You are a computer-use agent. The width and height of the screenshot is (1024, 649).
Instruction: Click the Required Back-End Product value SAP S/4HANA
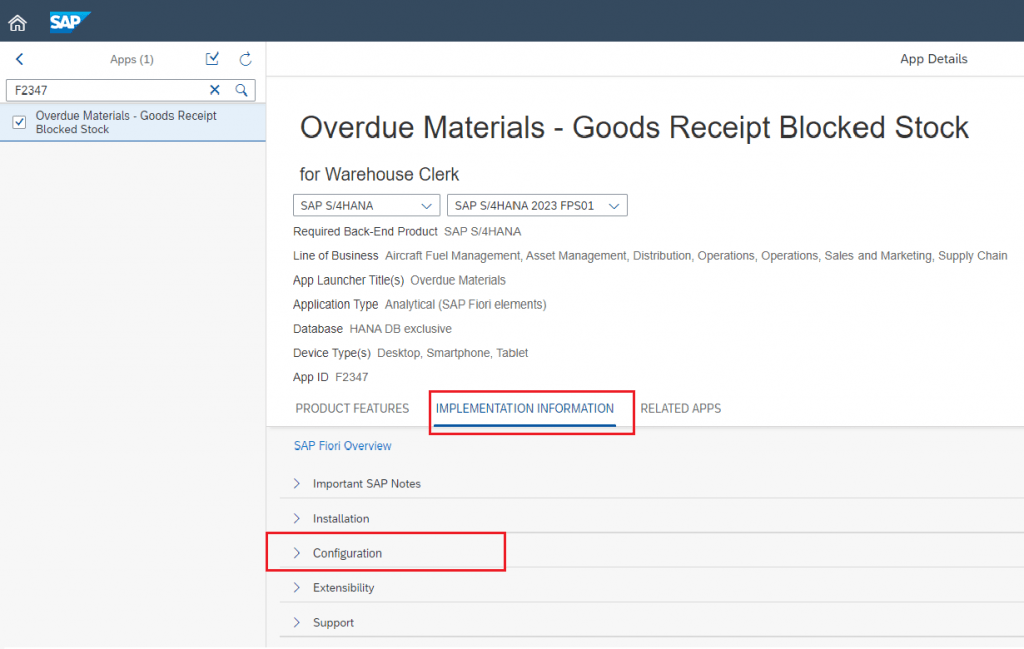(483, 232)
